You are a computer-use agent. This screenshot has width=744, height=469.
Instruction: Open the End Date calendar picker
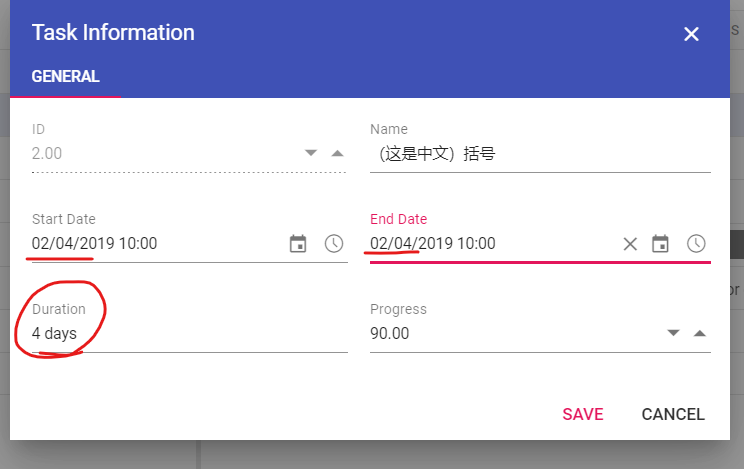tap(660, 244)
